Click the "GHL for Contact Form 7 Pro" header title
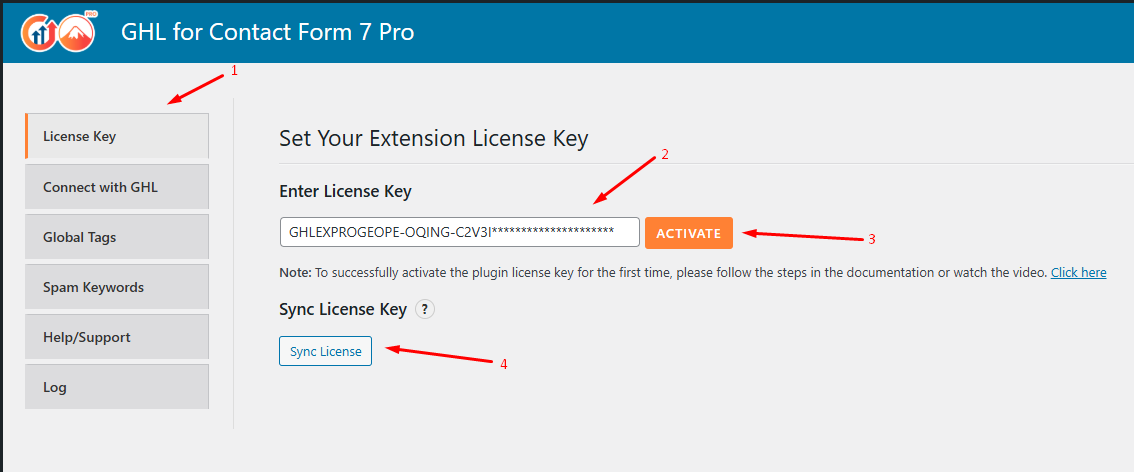Screen dimensions: 1134x472 click(x=267, y=32)
